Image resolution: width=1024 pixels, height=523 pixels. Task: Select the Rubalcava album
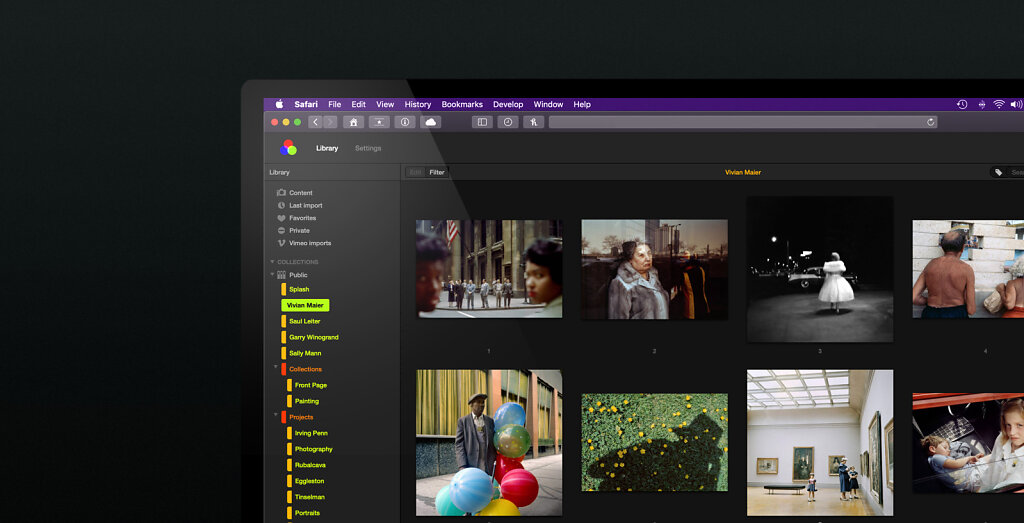point(310,465)
